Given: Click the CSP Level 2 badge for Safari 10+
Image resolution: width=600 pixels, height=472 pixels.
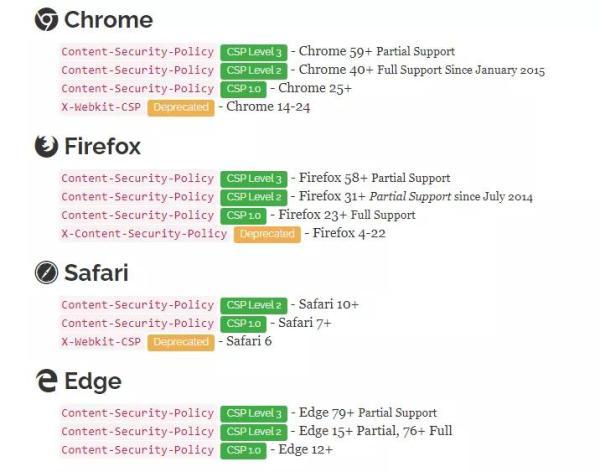Looking at the screenshot, I should (x=255, y=305).
